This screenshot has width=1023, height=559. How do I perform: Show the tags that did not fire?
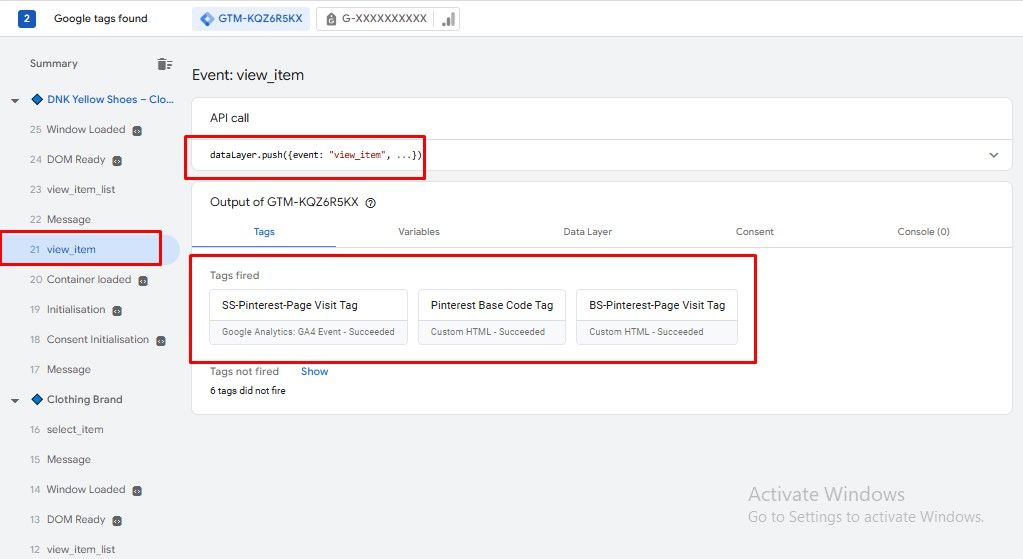point(314,371)
